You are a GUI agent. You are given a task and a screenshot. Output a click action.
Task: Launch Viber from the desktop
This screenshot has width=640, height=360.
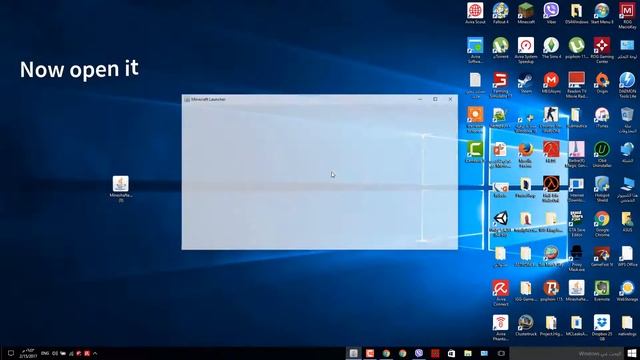pyautogui.click(x=551, y=13)
